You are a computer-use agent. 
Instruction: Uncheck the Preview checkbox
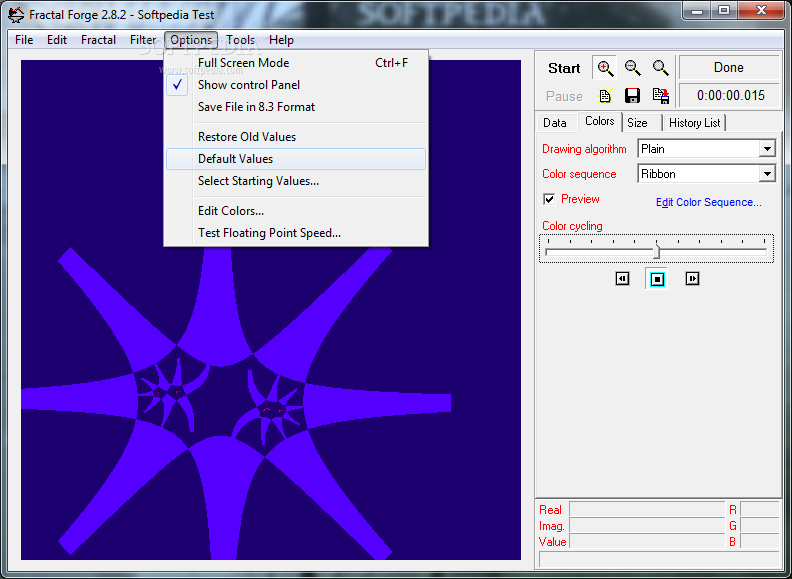549,199
